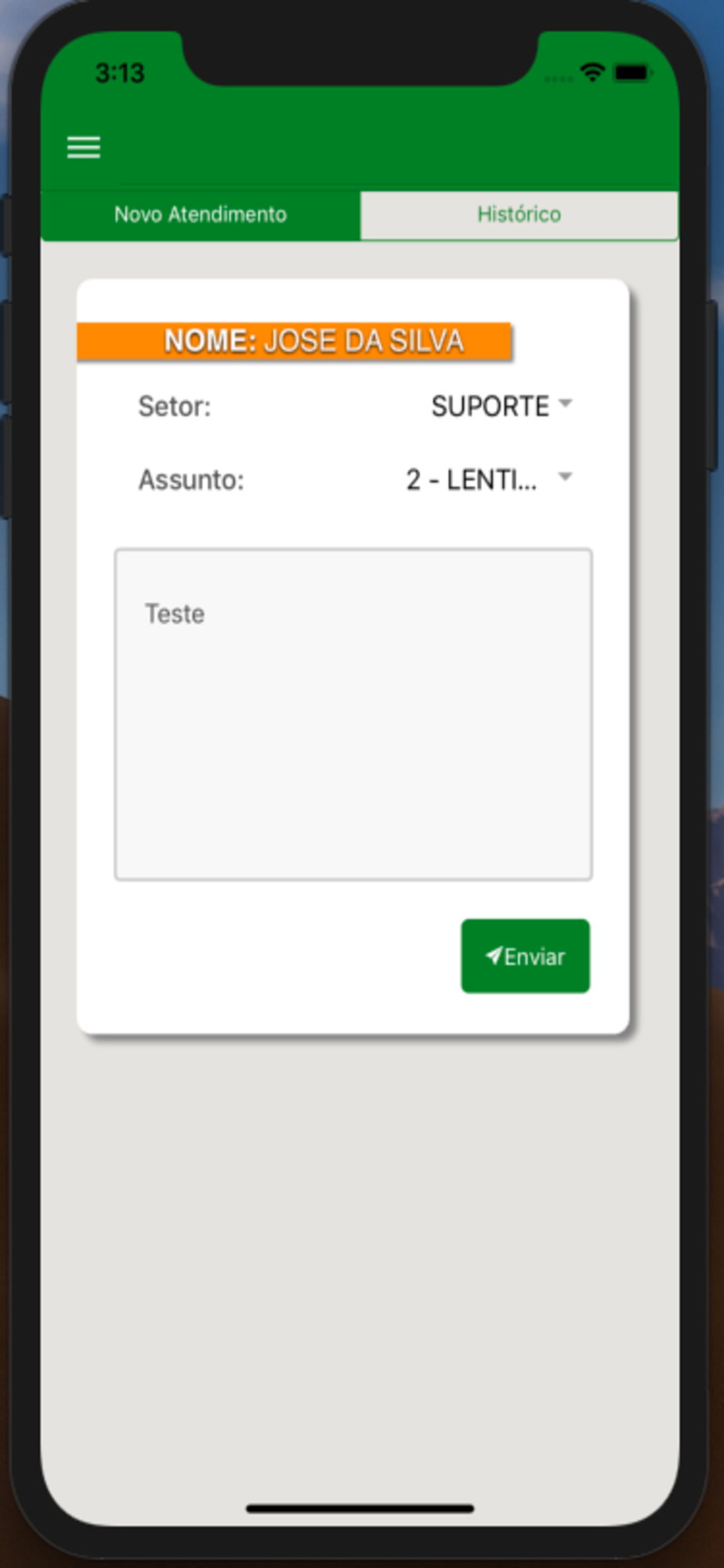This screenshot has width=724, height=1568.
Task: Tap the home indicator bar
Action: (x=360, y=1508)
